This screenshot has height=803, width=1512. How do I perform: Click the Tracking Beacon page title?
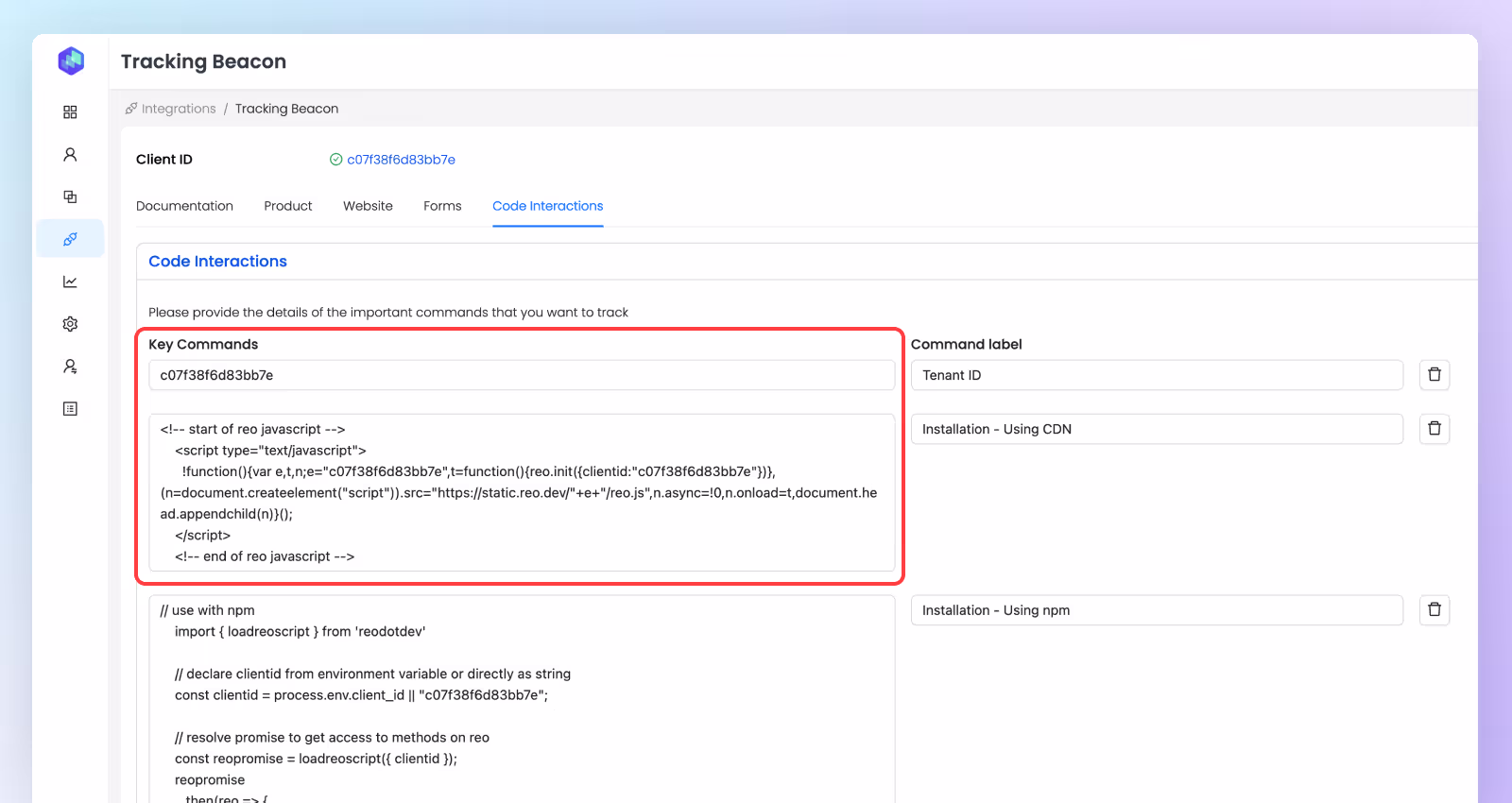point(203,61)
